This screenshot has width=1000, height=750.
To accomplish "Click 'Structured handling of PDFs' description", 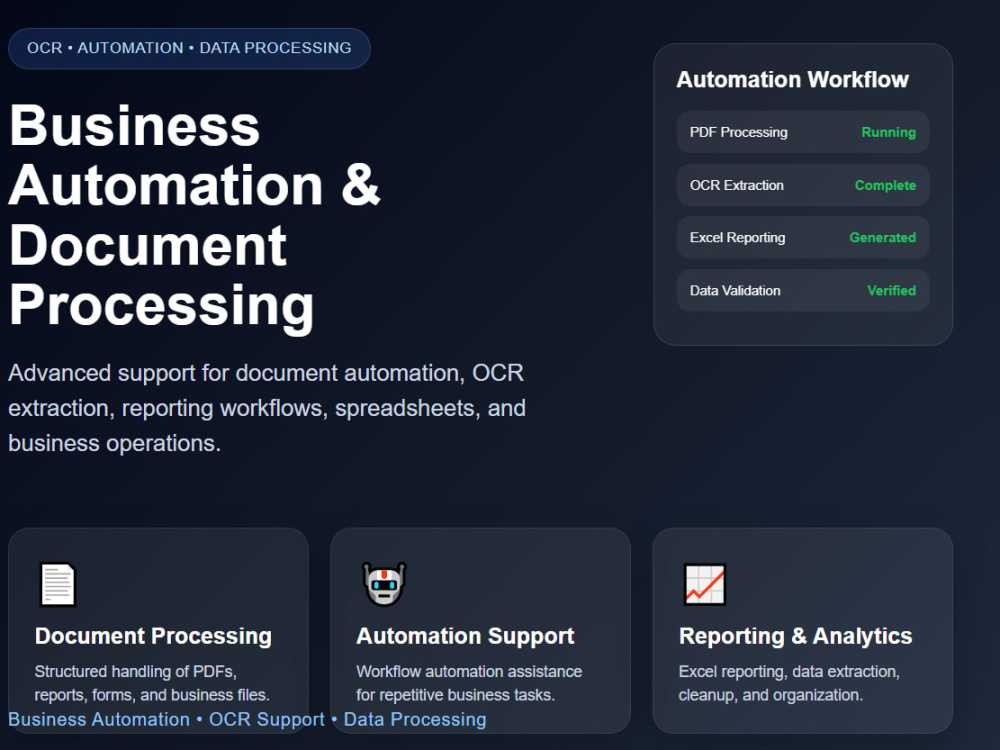I will (152, 683).
